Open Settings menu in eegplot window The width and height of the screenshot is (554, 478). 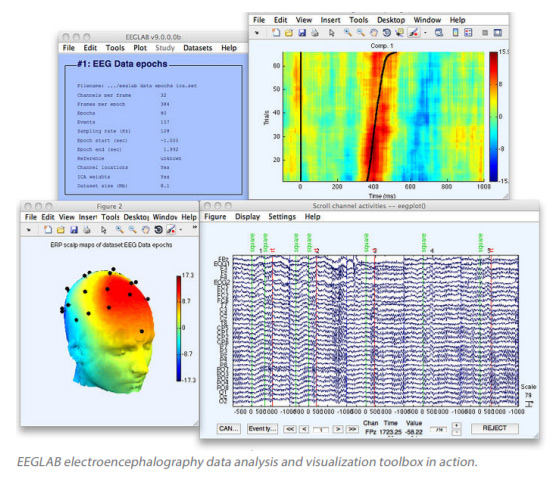point(282,217)
